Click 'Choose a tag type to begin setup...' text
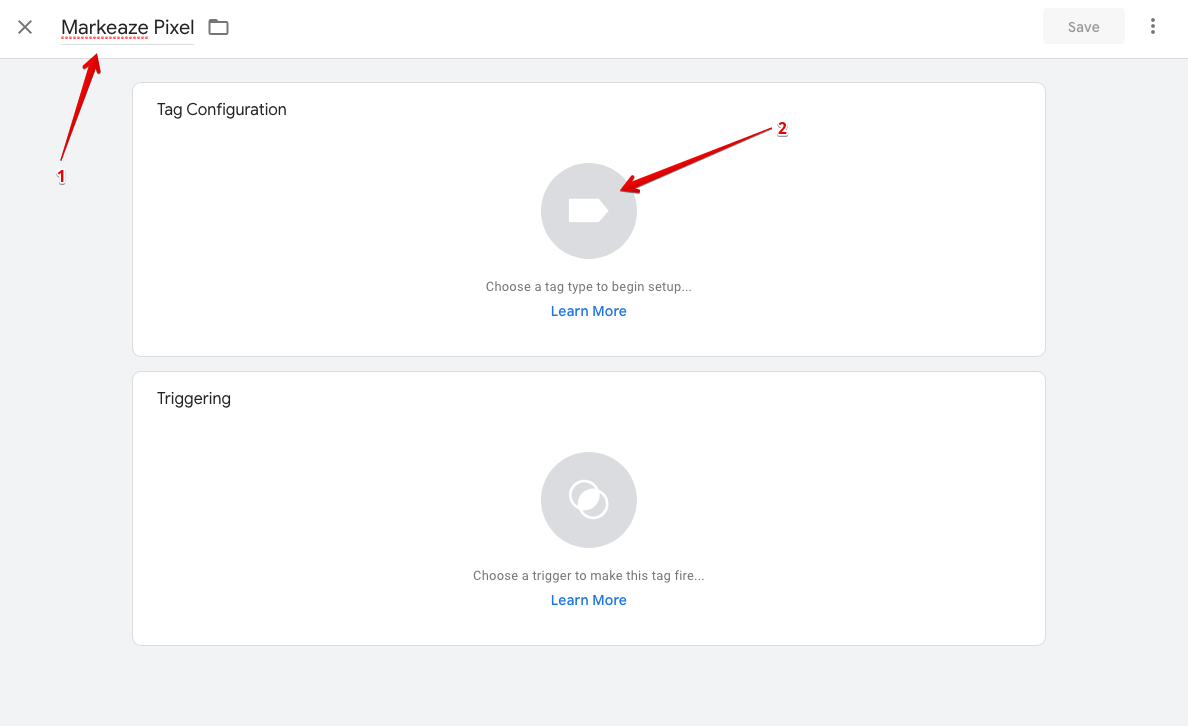1188x726 pixels. (x=589, y=286)
